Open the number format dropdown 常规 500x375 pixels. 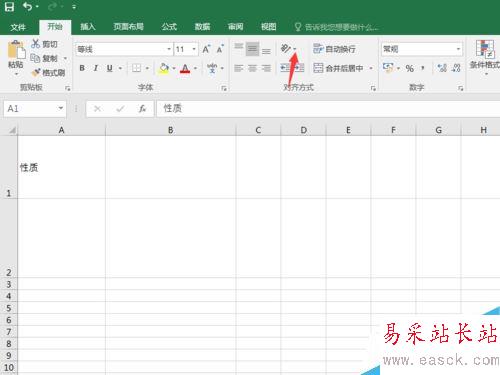coord(459,49)
